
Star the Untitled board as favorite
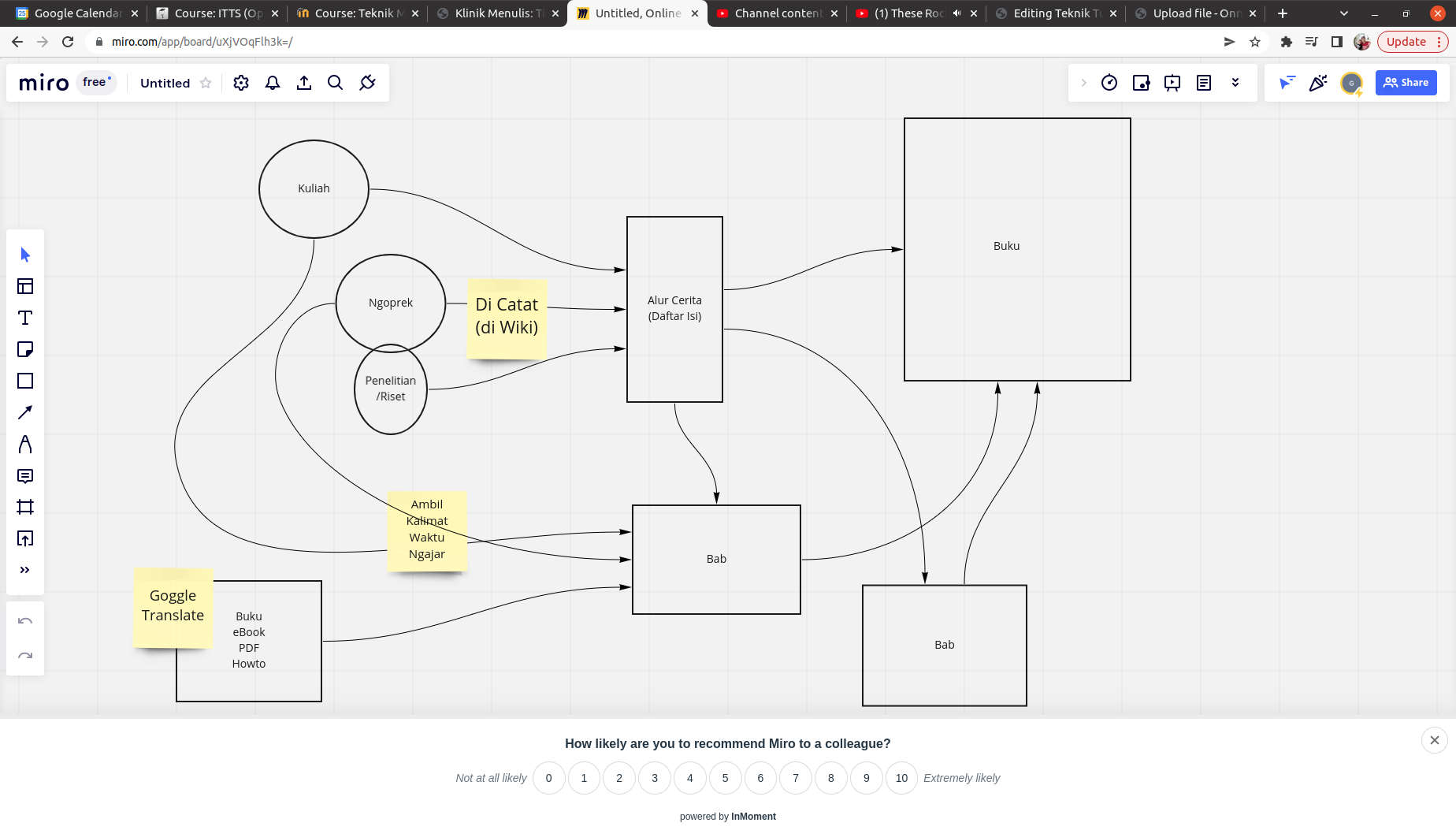click(x=206, y=83)
